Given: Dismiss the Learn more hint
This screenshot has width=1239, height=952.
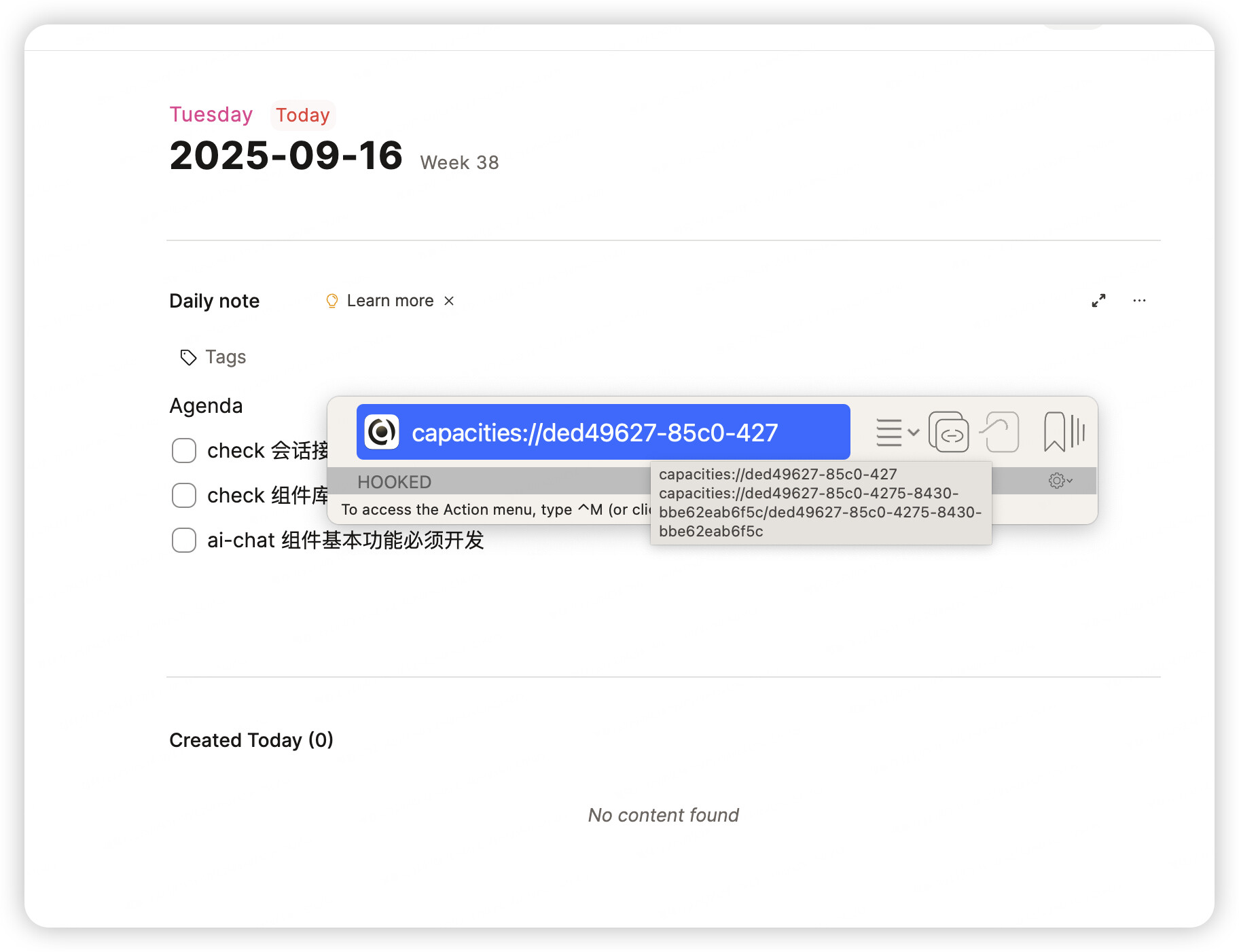Looking at the screenshot, I should click(449, 301).
